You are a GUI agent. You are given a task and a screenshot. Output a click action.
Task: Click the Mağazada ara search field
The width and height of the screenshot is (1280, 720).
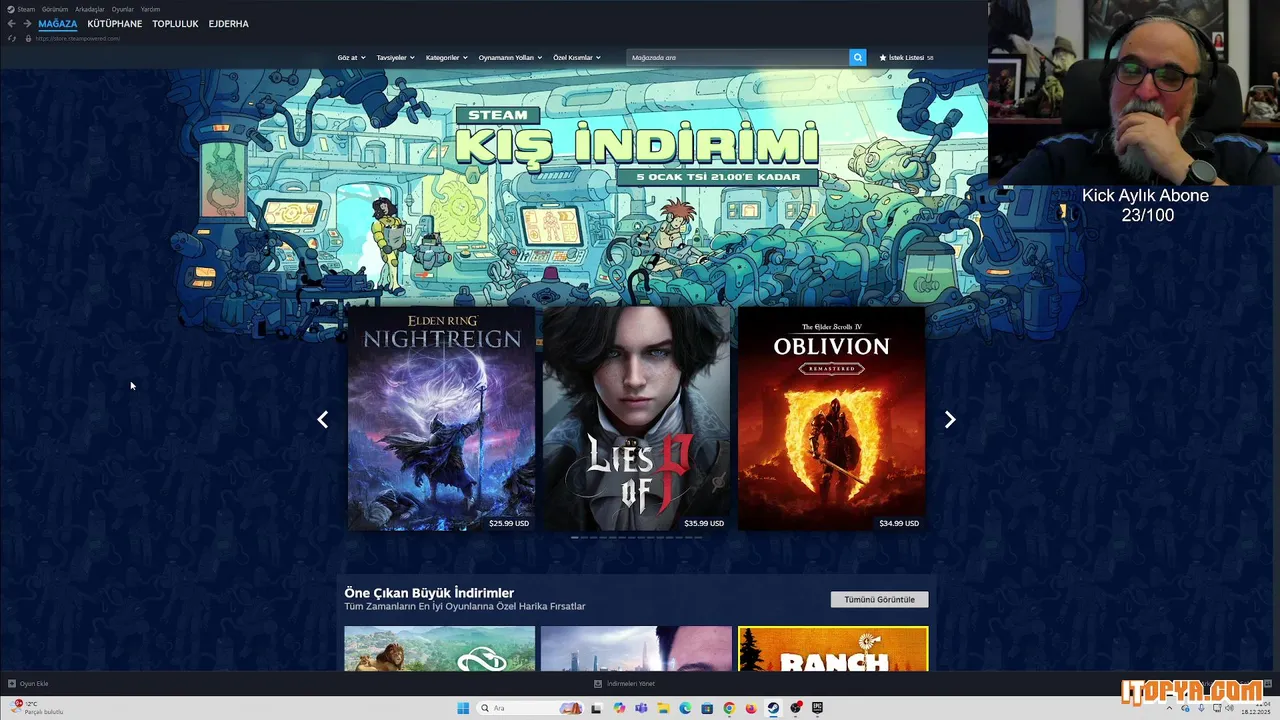pyautogui.click(x=738, y=58)
